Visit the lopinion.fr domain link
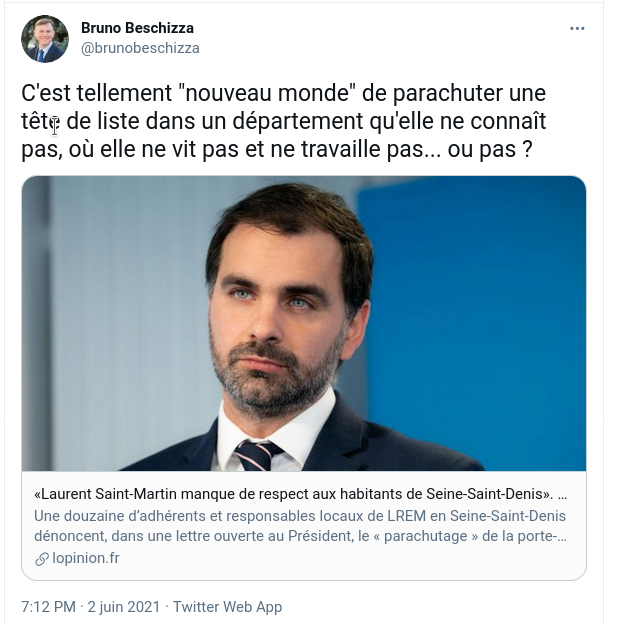Image resolution: width=618 pixels, height=624 pixels. click(84, 558)
